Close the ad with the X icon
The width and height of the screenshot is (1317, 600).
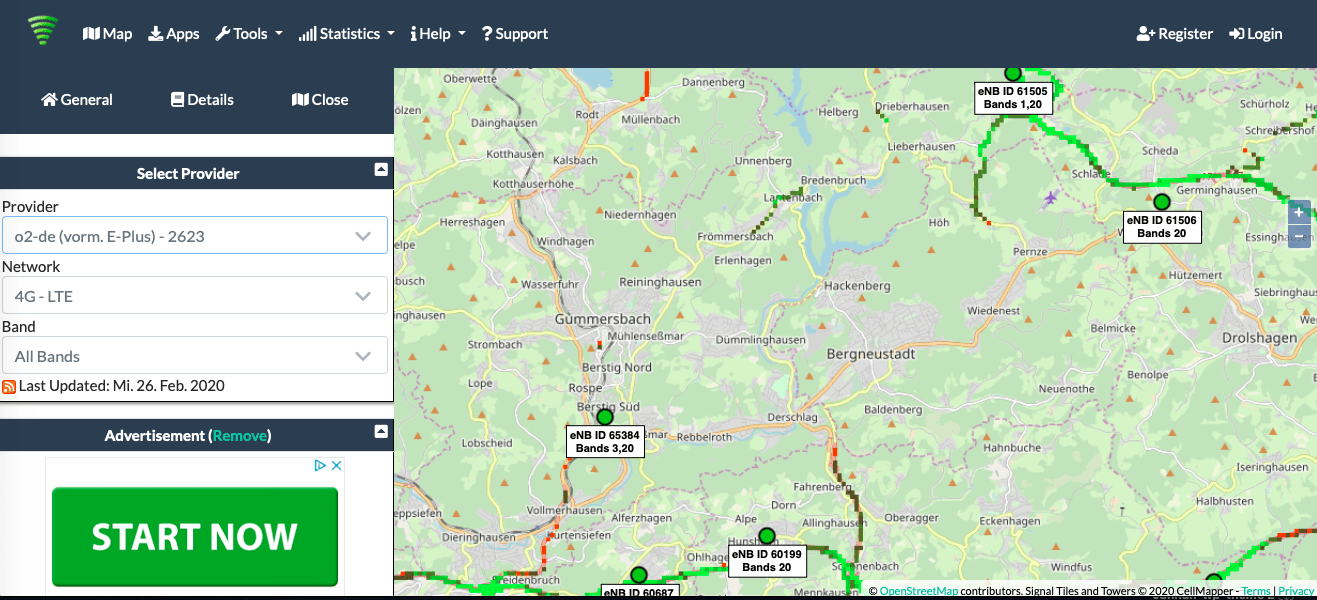(337, 466)
